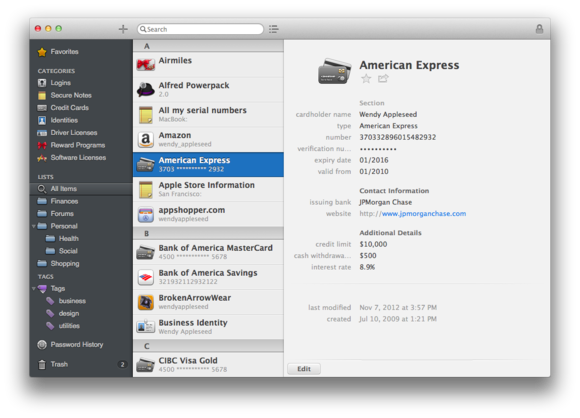This screenshot has height=418, width=580.
Task: Select the utilities tag
Action: point(81,326)
